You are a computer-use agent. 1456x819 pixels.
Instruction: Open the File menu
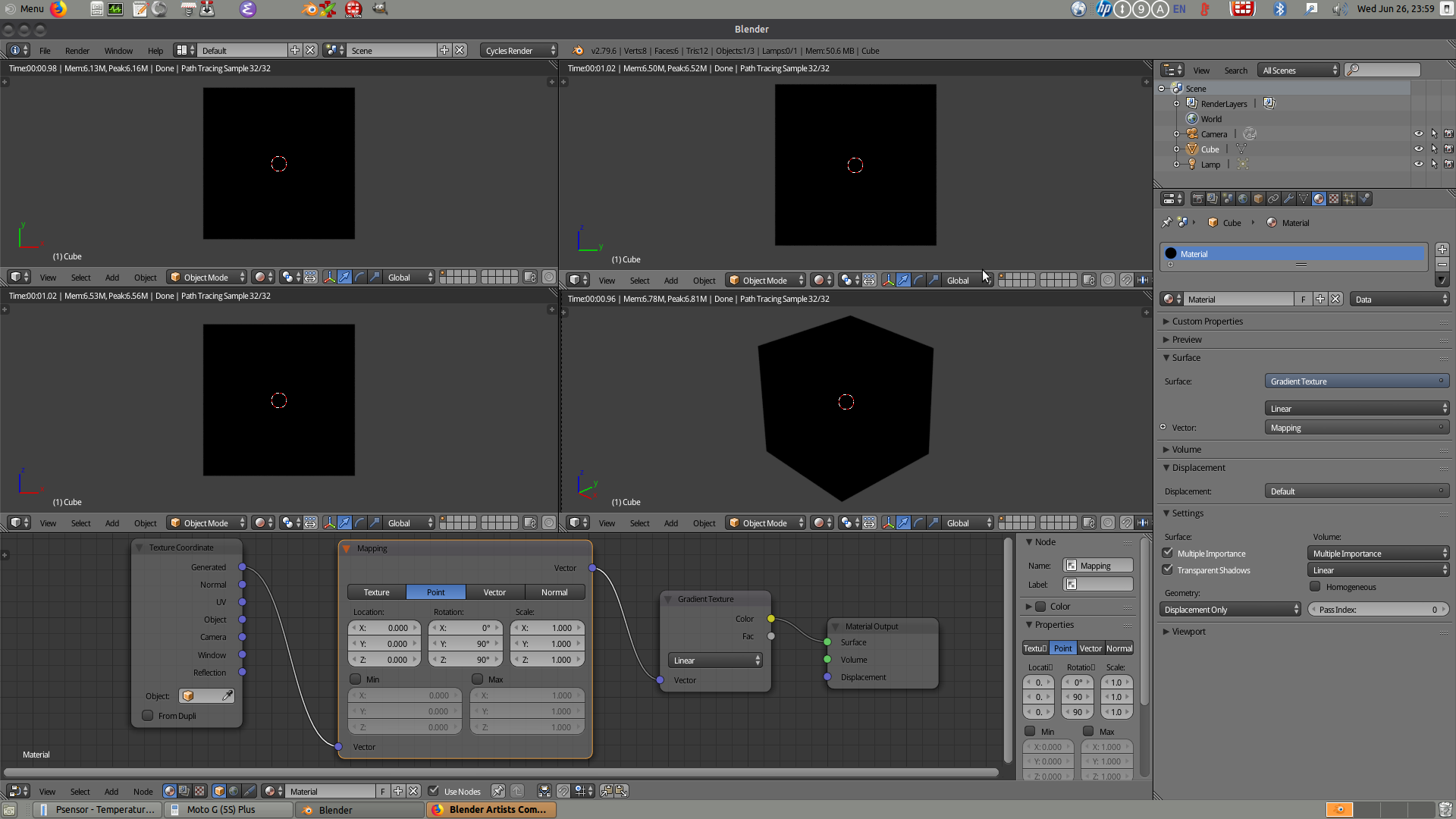click(45, 51)
